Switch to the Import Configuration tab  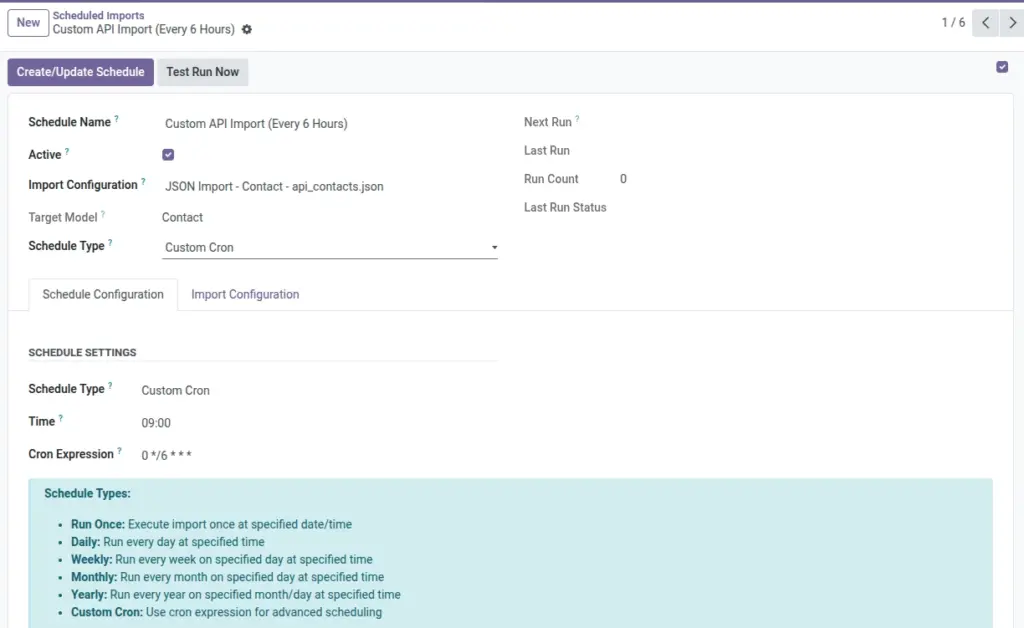click(245, 294)
